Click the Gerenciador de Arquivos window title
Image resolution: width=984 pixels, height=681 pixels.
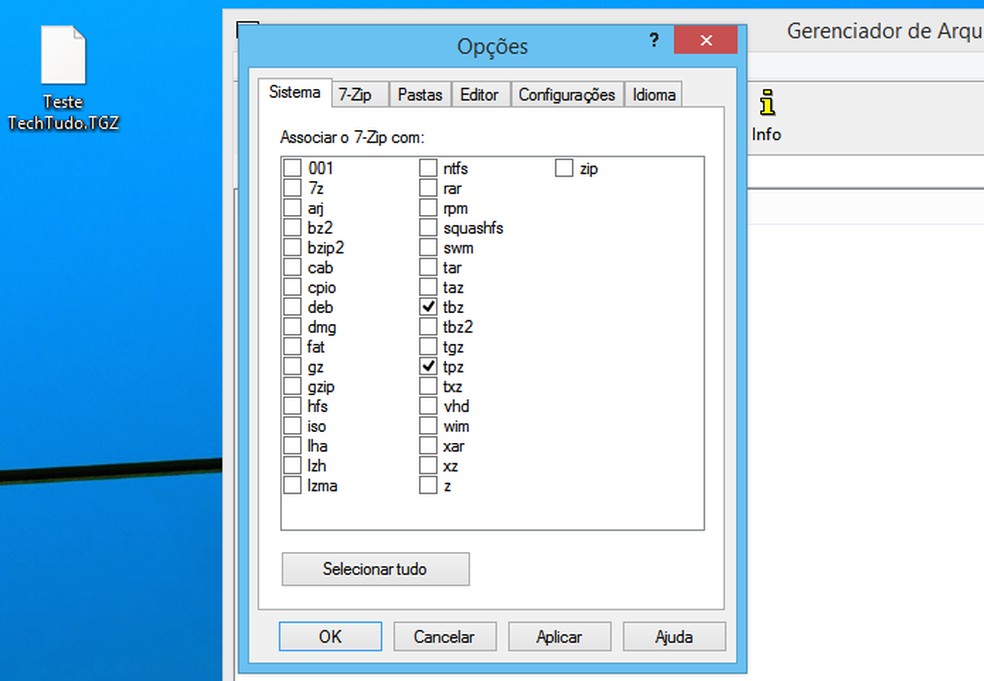(885, 31)
